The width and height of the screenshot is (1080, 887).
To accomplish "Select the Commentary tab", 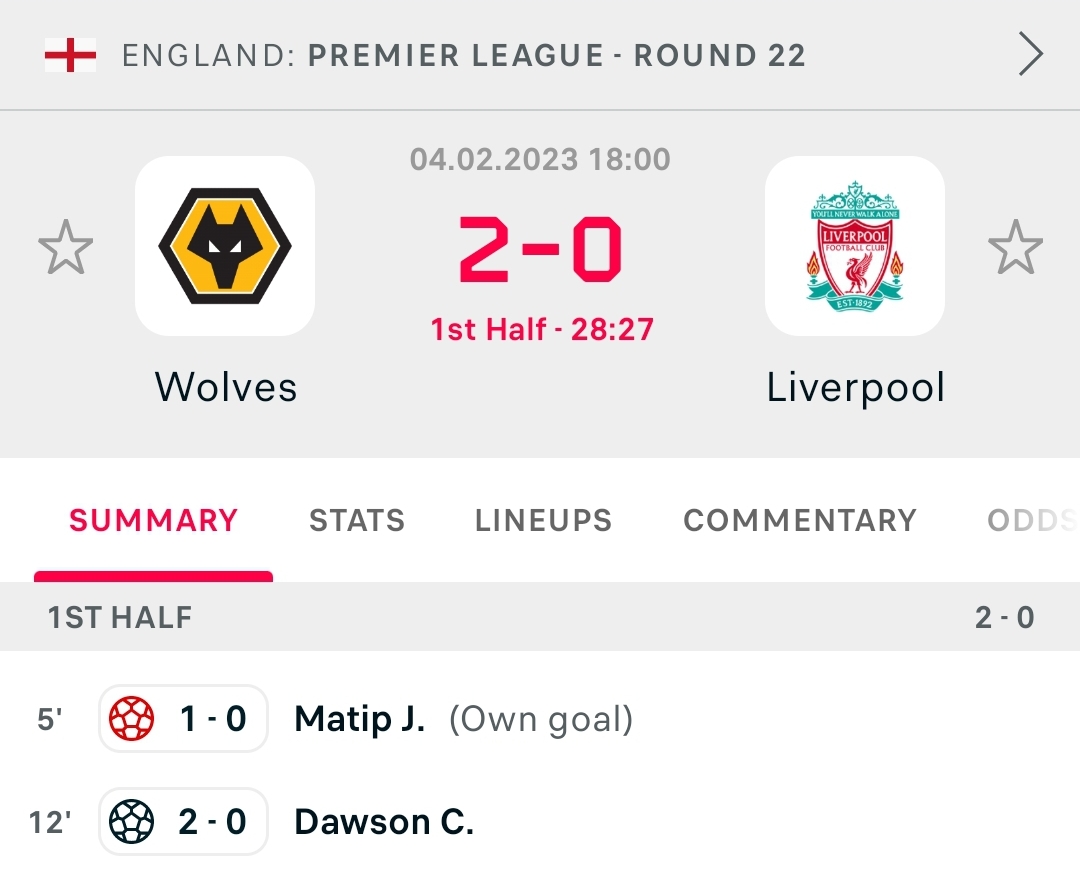I will (x=799, y=520).
